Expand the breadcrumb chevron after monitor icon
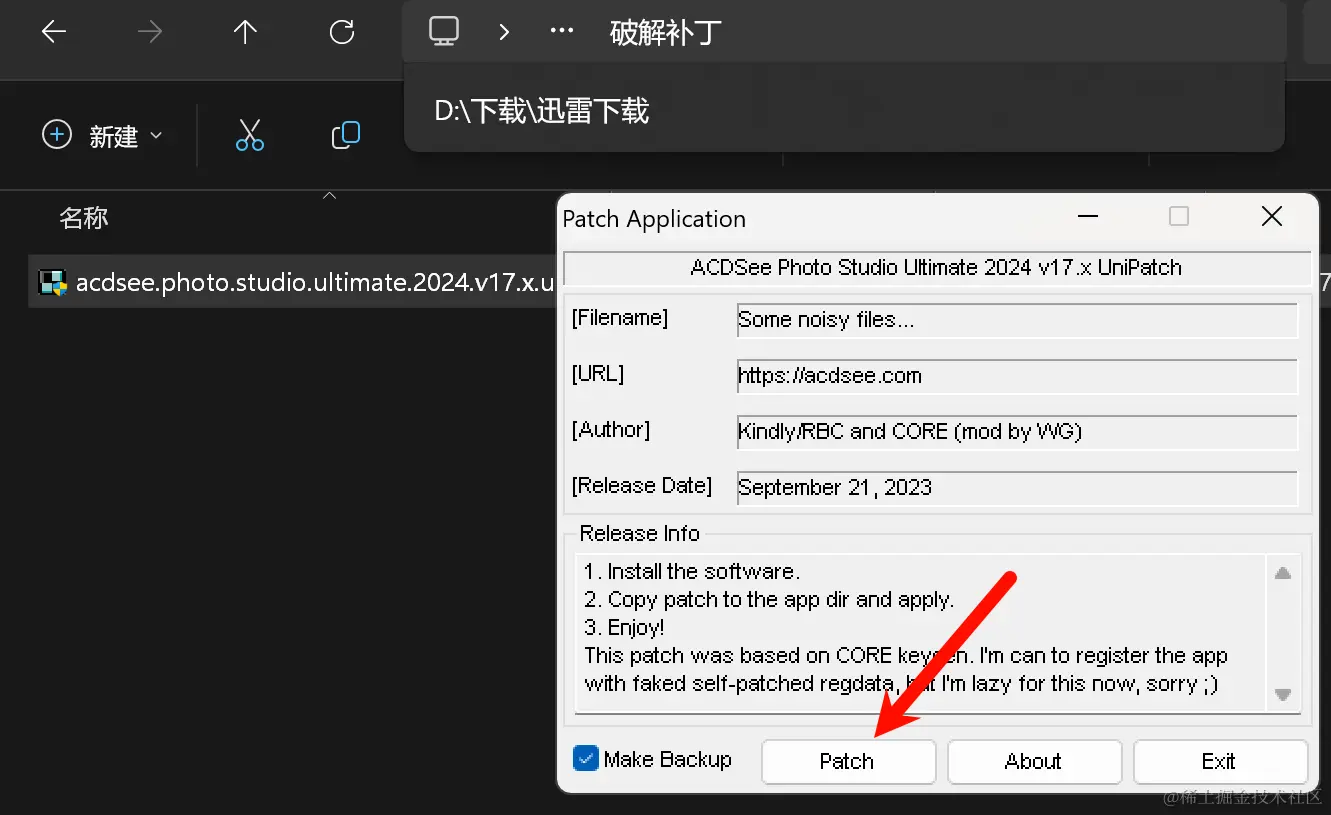This screenshot has height=815, width=1331. tap(504, 32)
